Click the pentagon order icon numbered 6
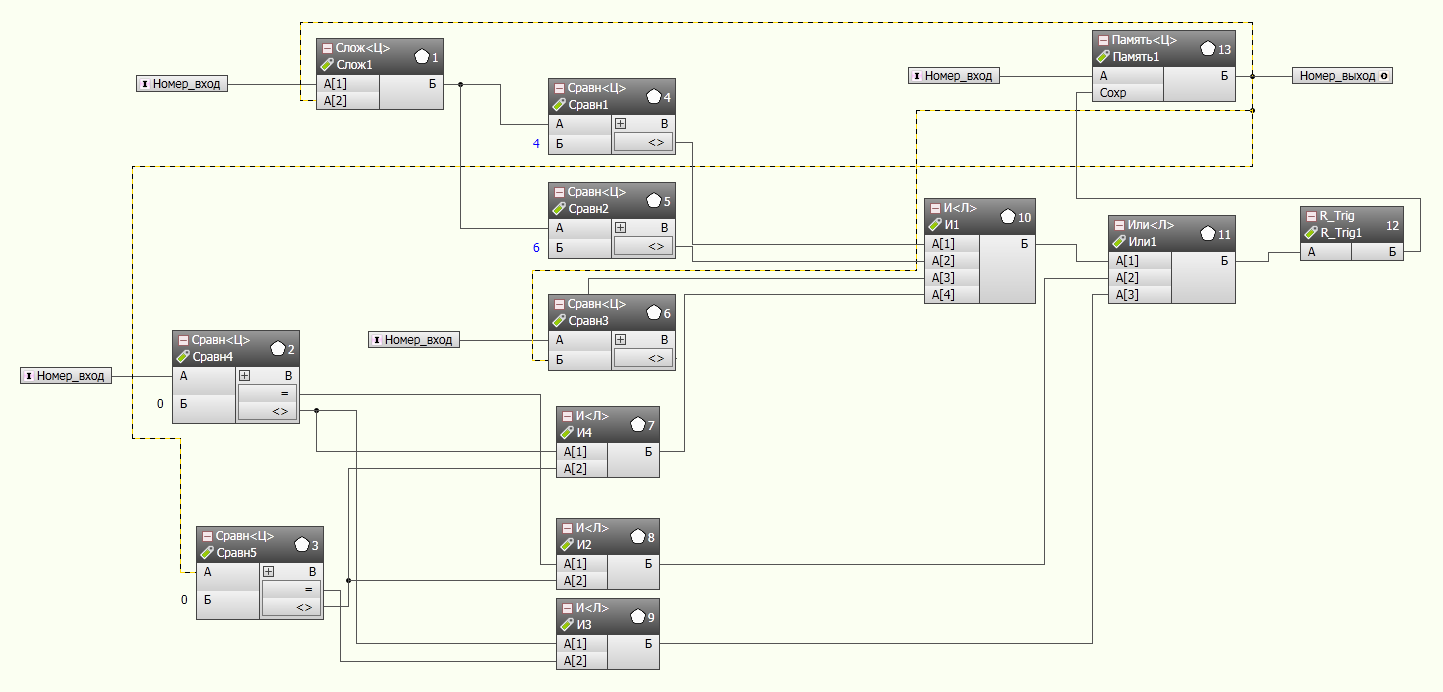1443x692 pixels. (x=654, y=312)
